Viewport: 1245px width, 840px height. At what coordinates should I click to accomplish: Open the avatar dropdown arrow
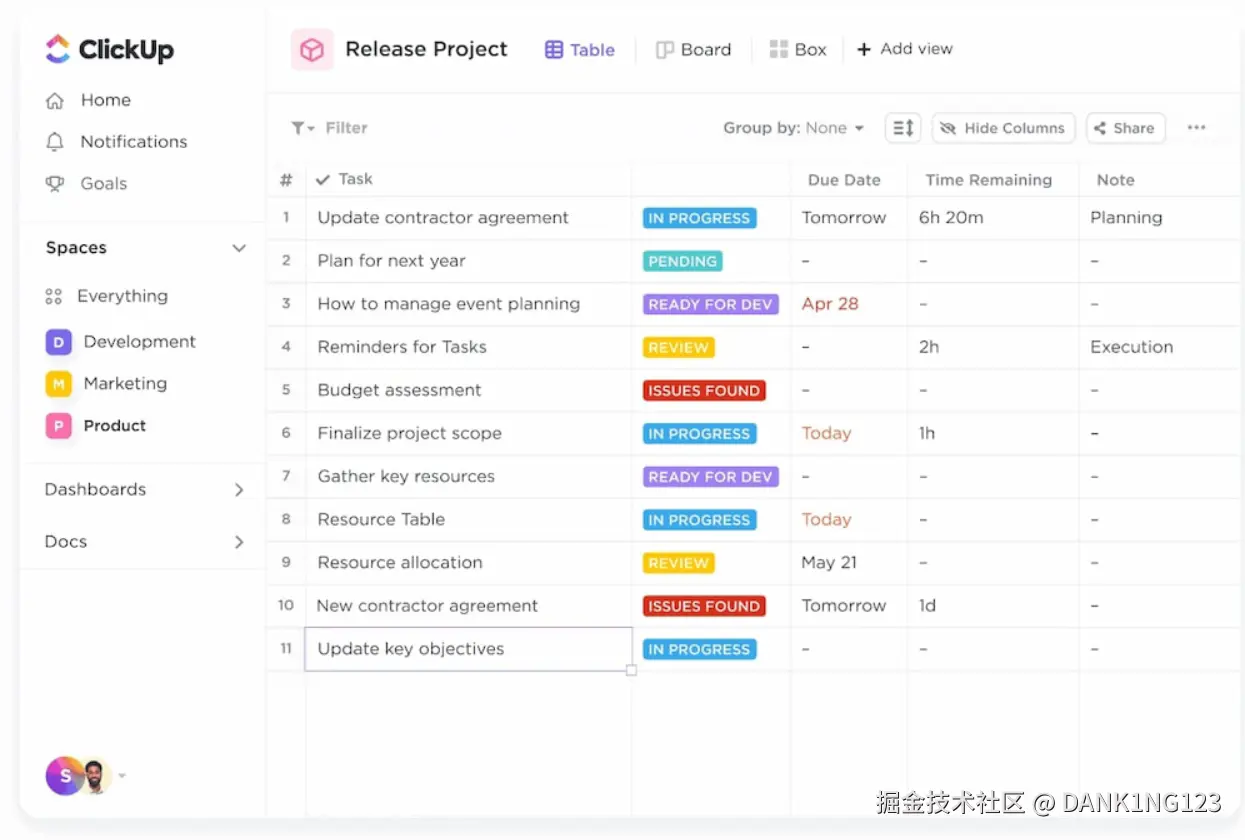[122, 776]
